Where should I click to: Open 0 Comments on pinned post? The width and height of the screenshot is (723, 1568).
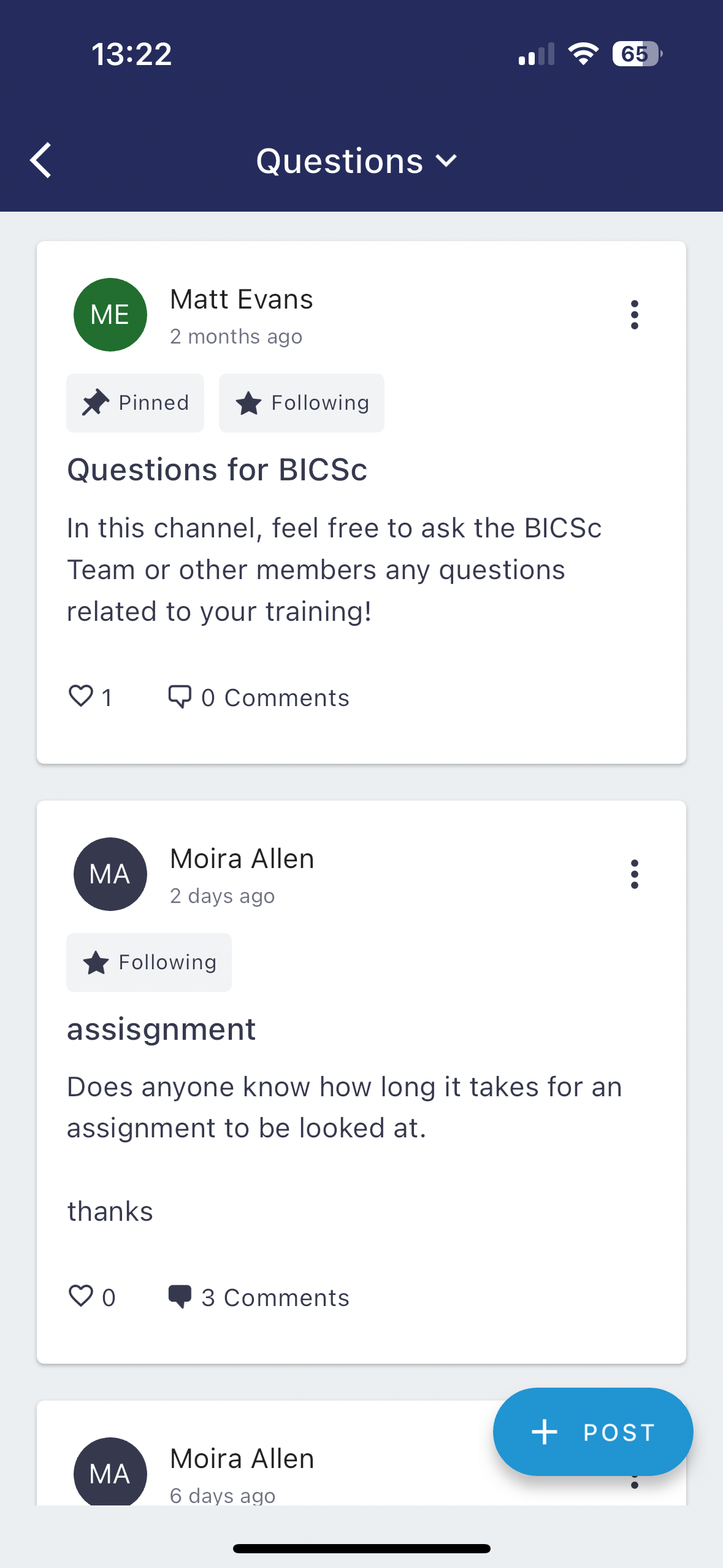(259, 698)
